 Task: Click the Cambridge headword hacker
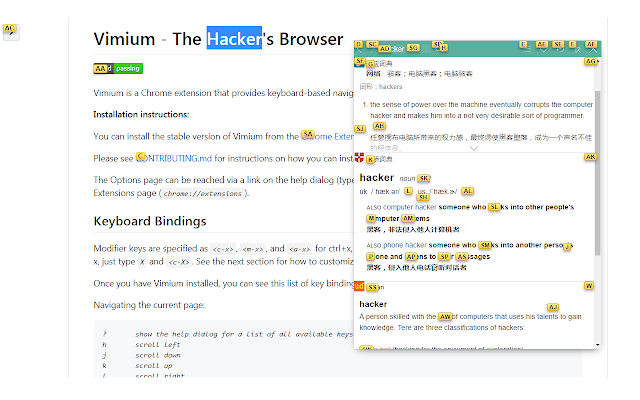377,178
